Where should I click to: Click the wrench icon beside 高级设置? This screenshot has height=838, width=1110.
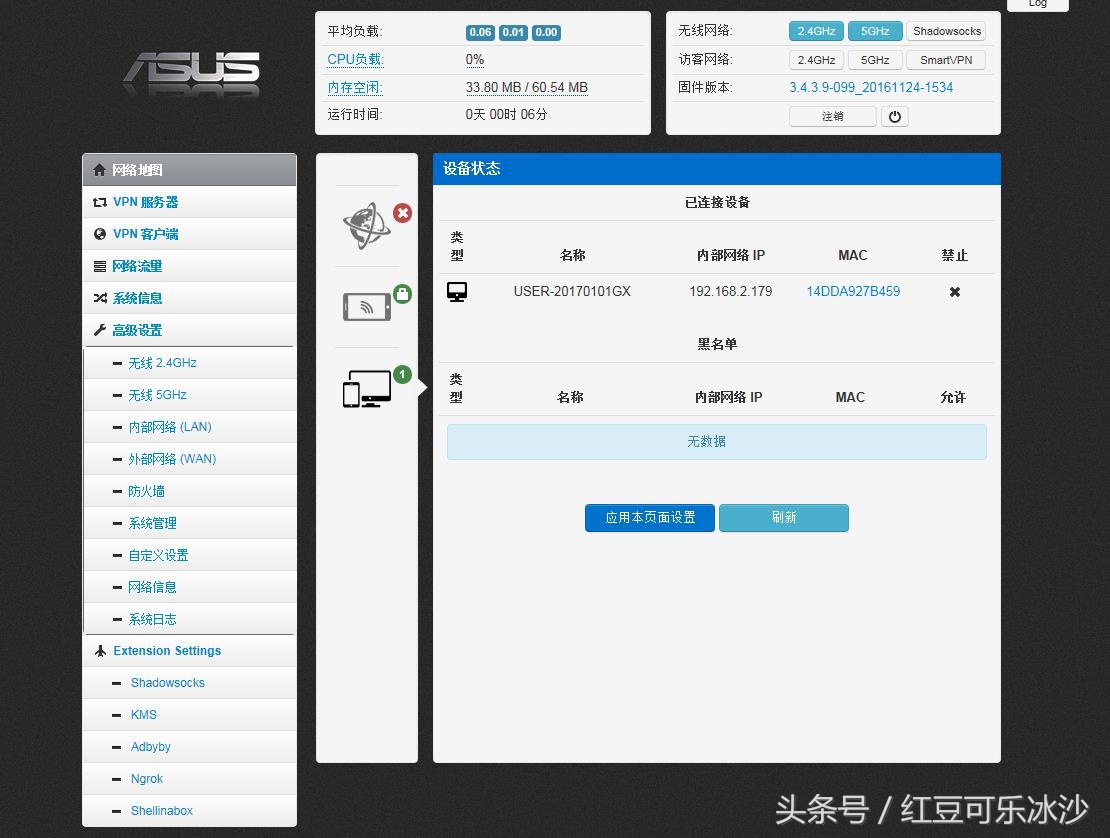click(99, 329)
